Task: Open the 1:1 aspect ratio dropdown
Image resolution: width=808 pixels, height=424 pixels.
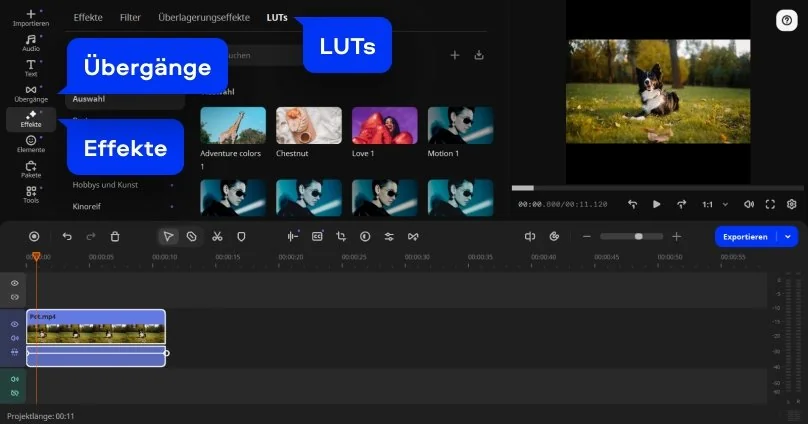Action: [715, 205]
